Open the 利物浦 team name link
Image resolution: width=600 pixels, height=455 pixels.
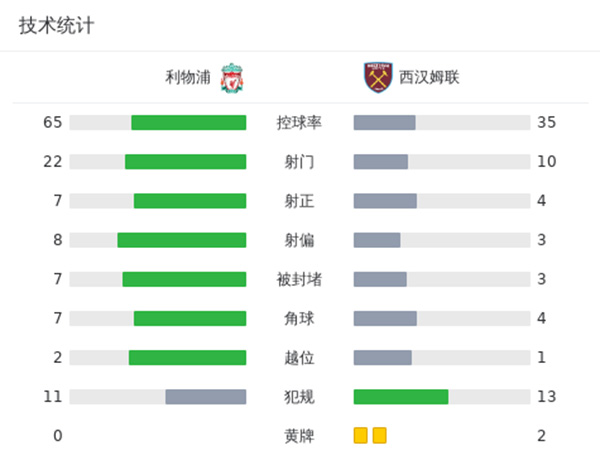188,77
